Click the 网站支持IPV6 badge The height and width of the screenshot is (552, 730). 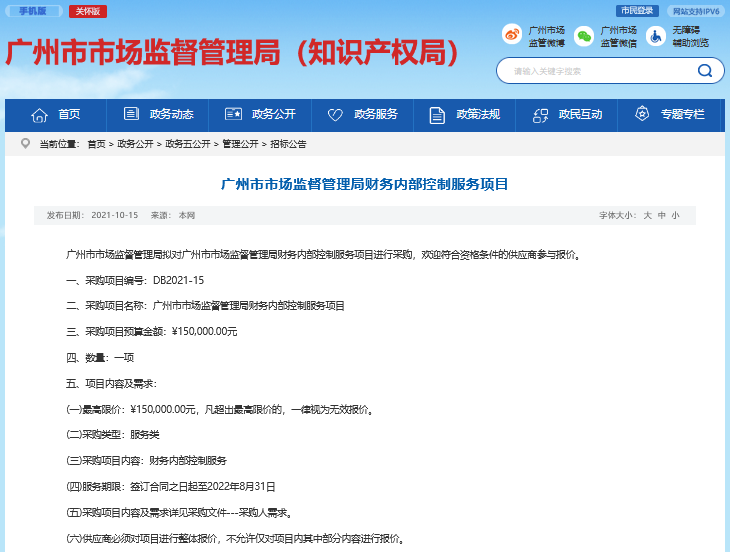coord(696,11)
